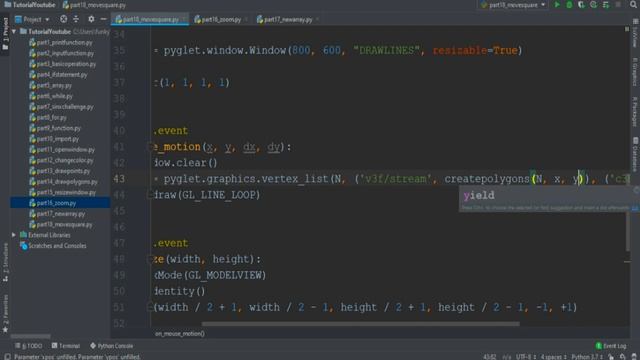Click part18_movesquare.py breadcrumb in navigation bar
This screenshot has height=360, width=640.
[x=95, y=5]
